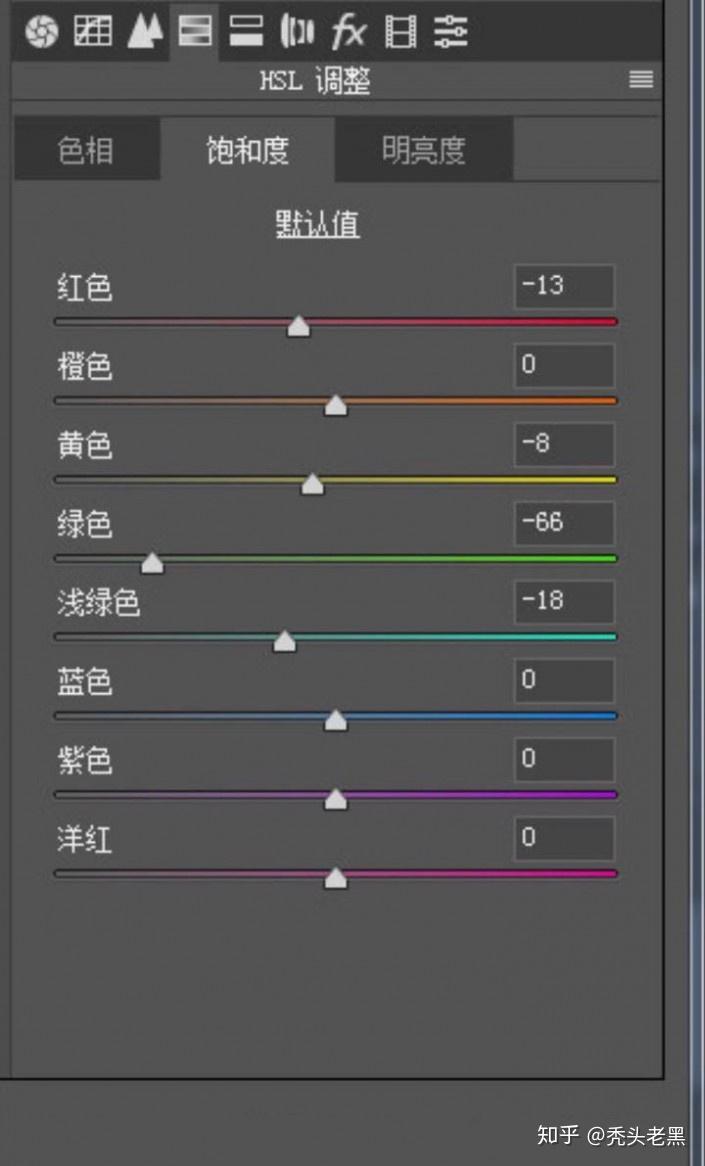Open the Detail panel triangles icon

pyautogui.click(x=145, y=32)
